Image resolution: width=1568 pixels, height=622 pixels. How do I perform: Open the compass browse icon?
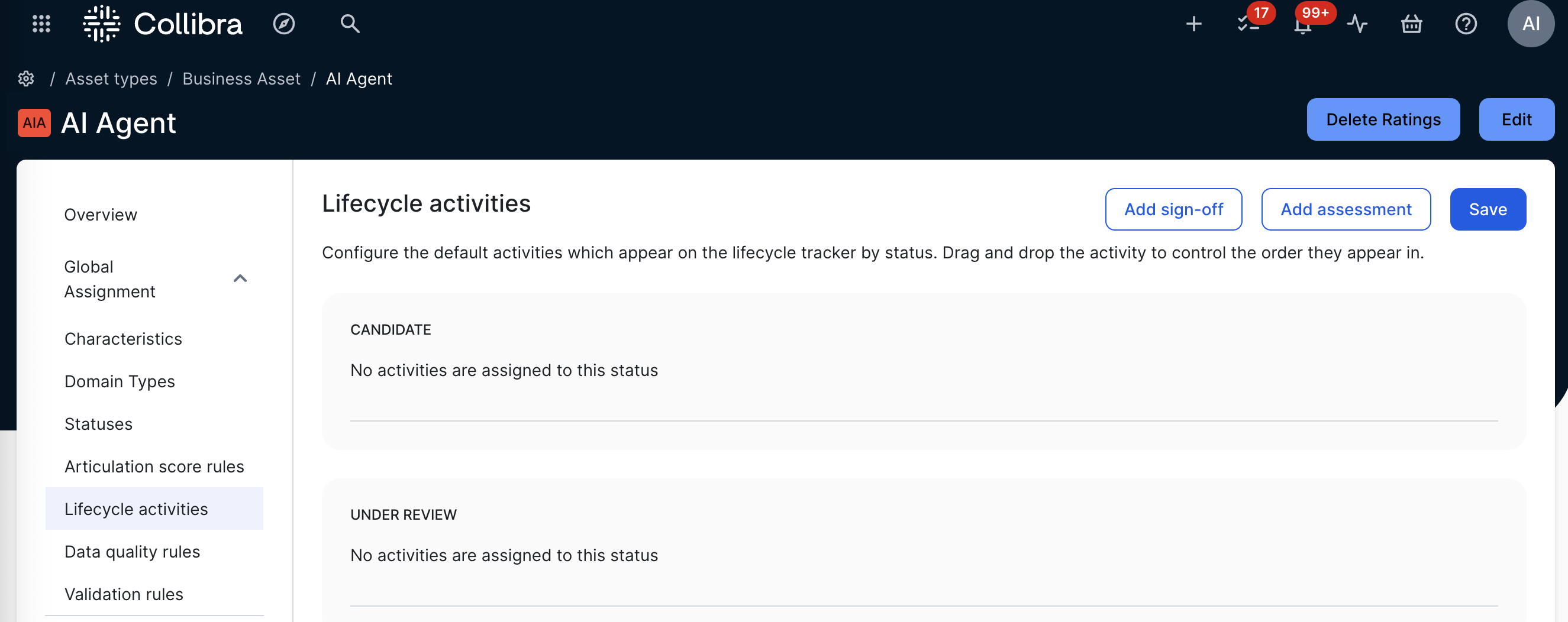(x=283, y=24)
